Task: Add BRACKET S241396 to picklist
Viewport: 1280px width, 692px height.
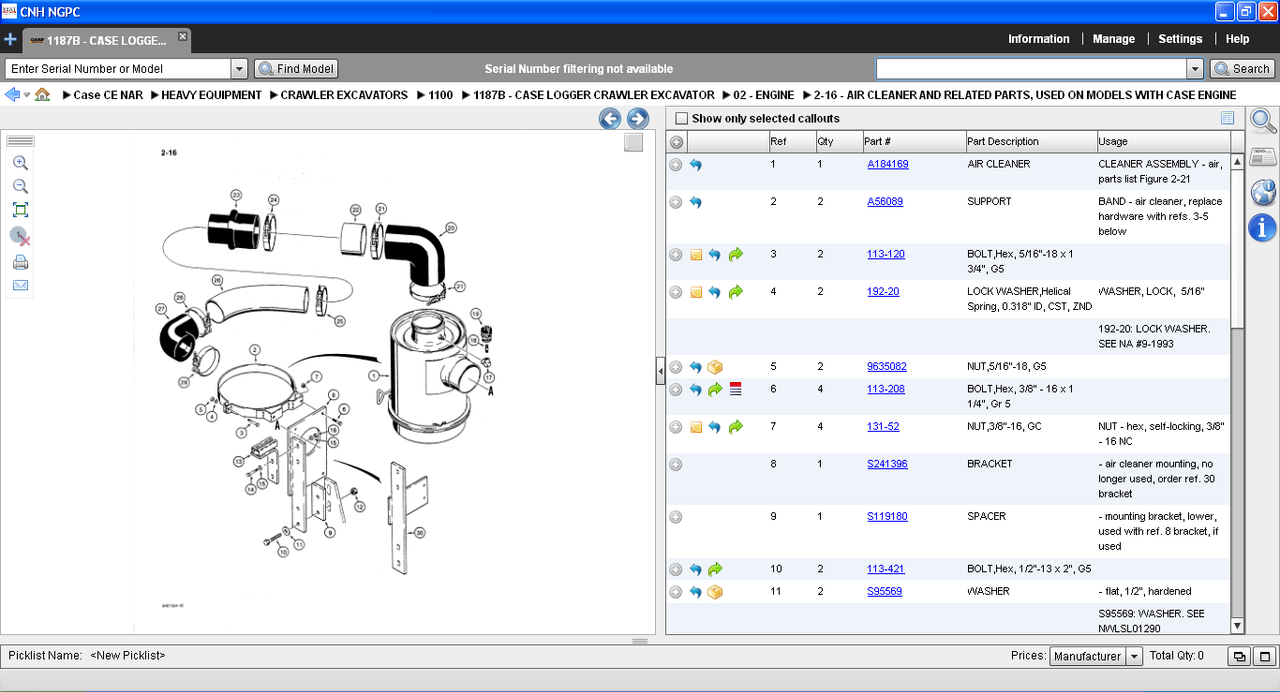Action: tap(676, 464)
